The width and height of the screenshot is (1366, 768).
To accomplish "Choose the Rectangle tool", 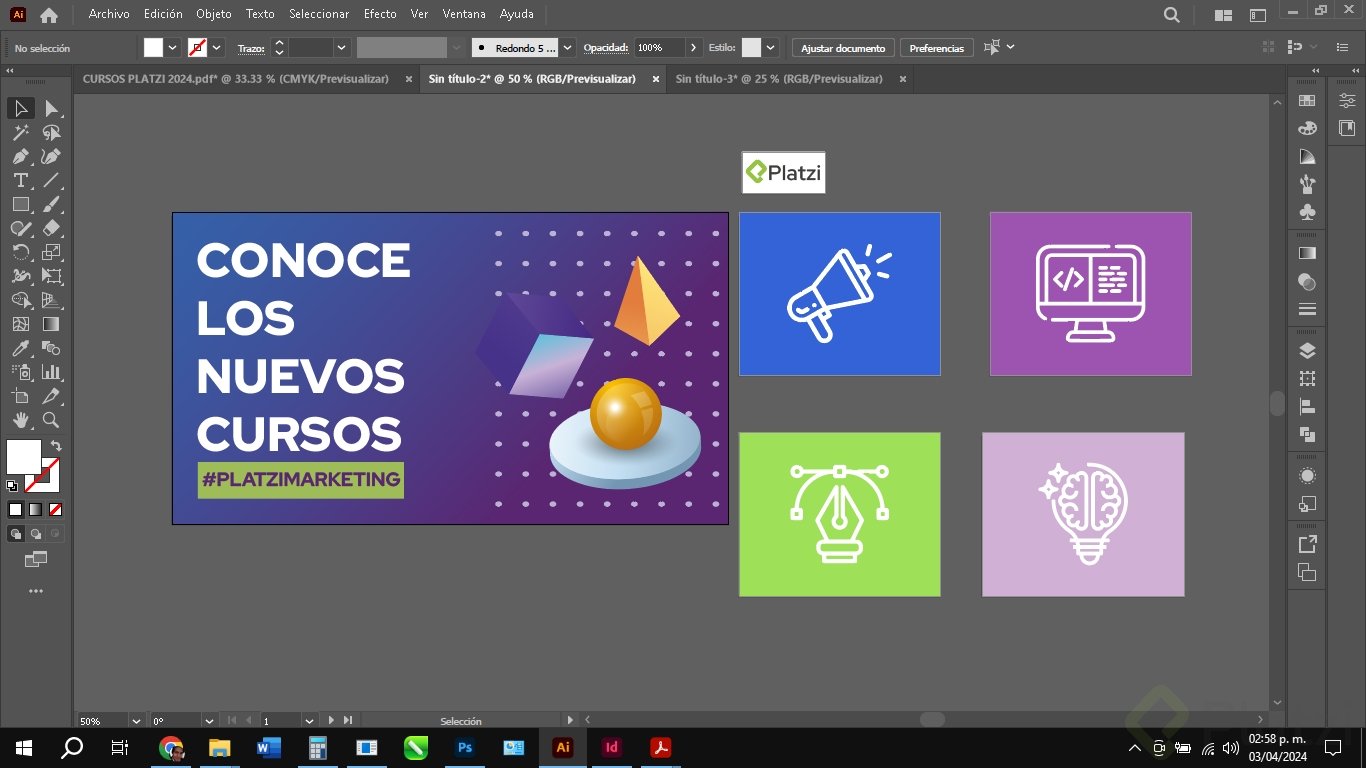I will (x=21, y=204).
